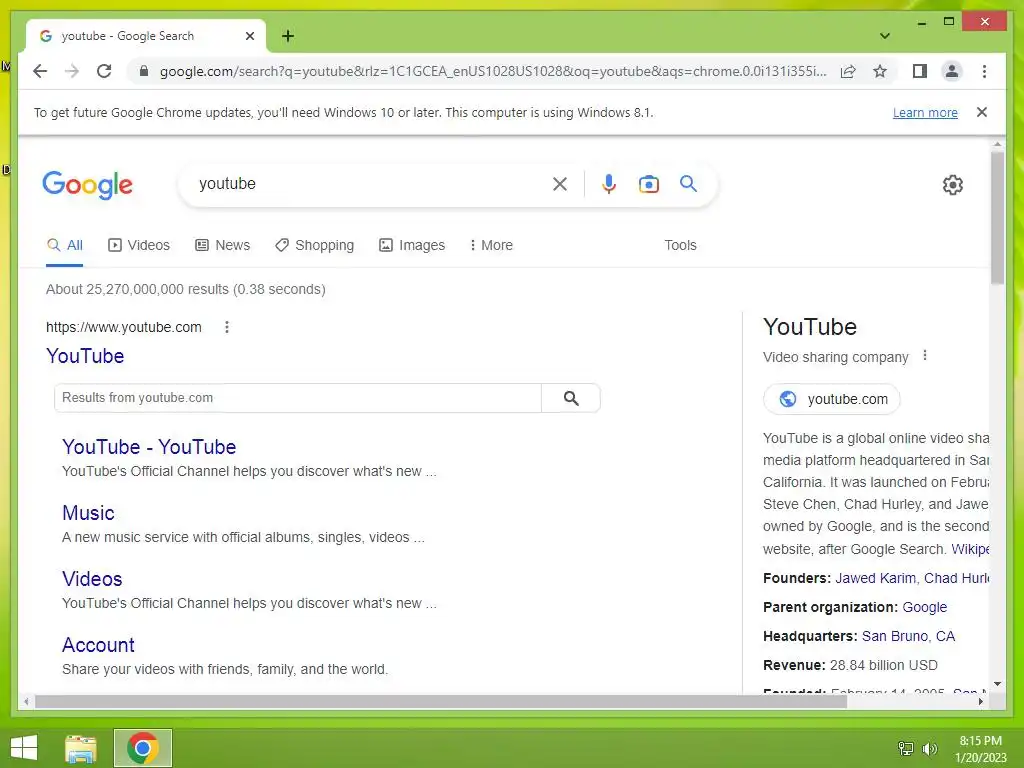Select the All results tab
This screenshot has width=1024, height=768.
tap(65, 246)
